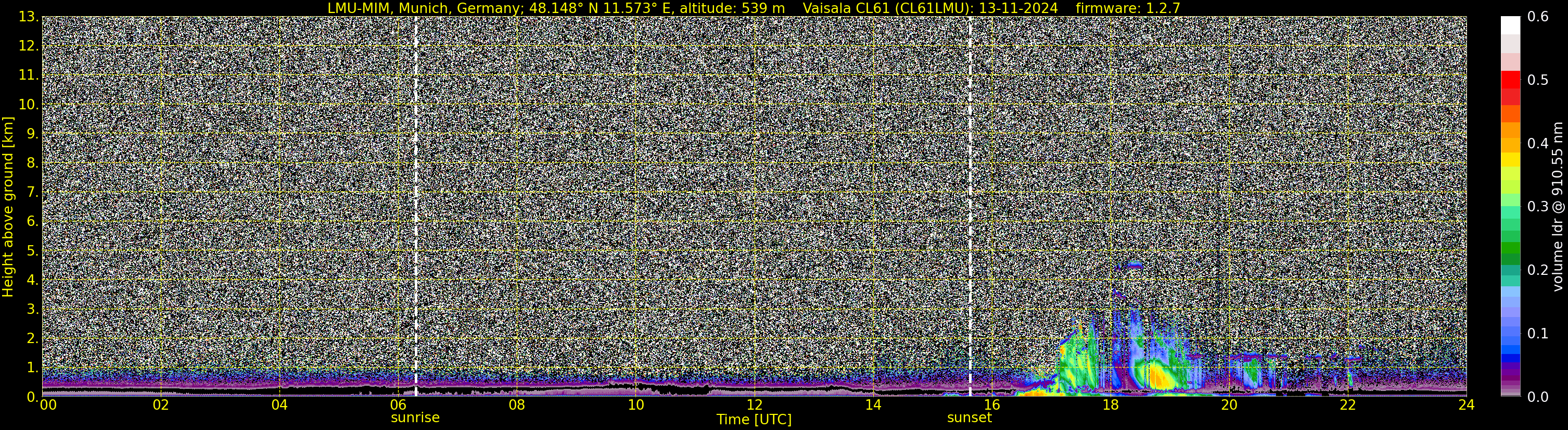Click 'Vaisala CL61 (CL61LMU)' in the title
The width and height of the screenshot is (1568, 430).
[886, 8]
